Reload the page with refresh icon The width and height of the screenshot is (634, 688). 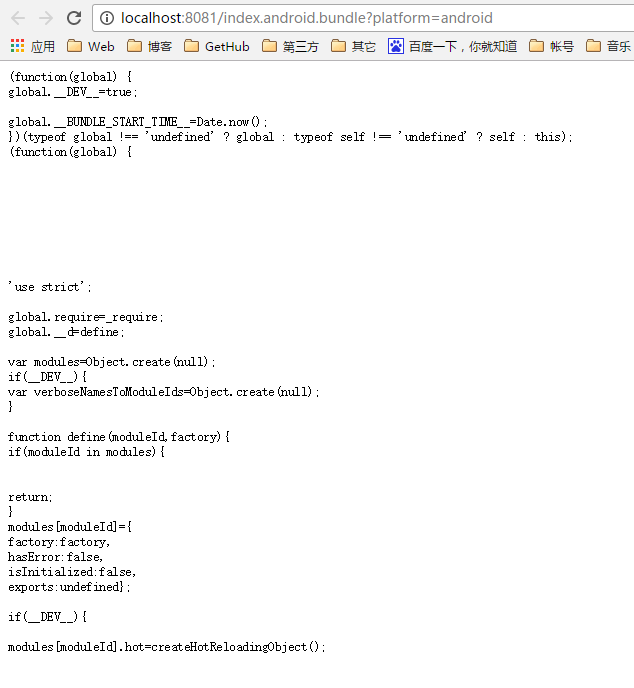74,18
